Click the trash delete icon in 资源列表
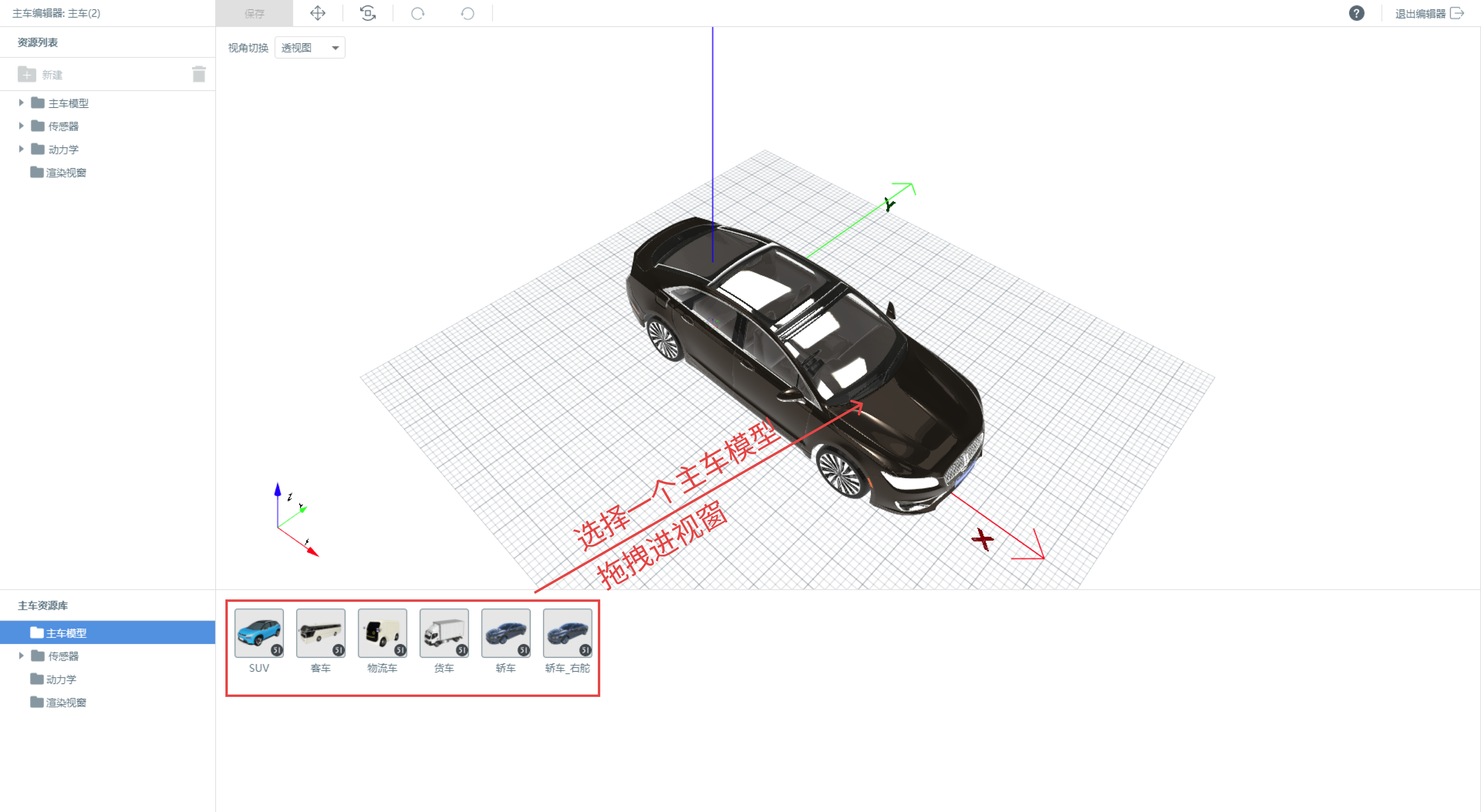This screenshot has width=1481, height=812. (x=199, y=74)
